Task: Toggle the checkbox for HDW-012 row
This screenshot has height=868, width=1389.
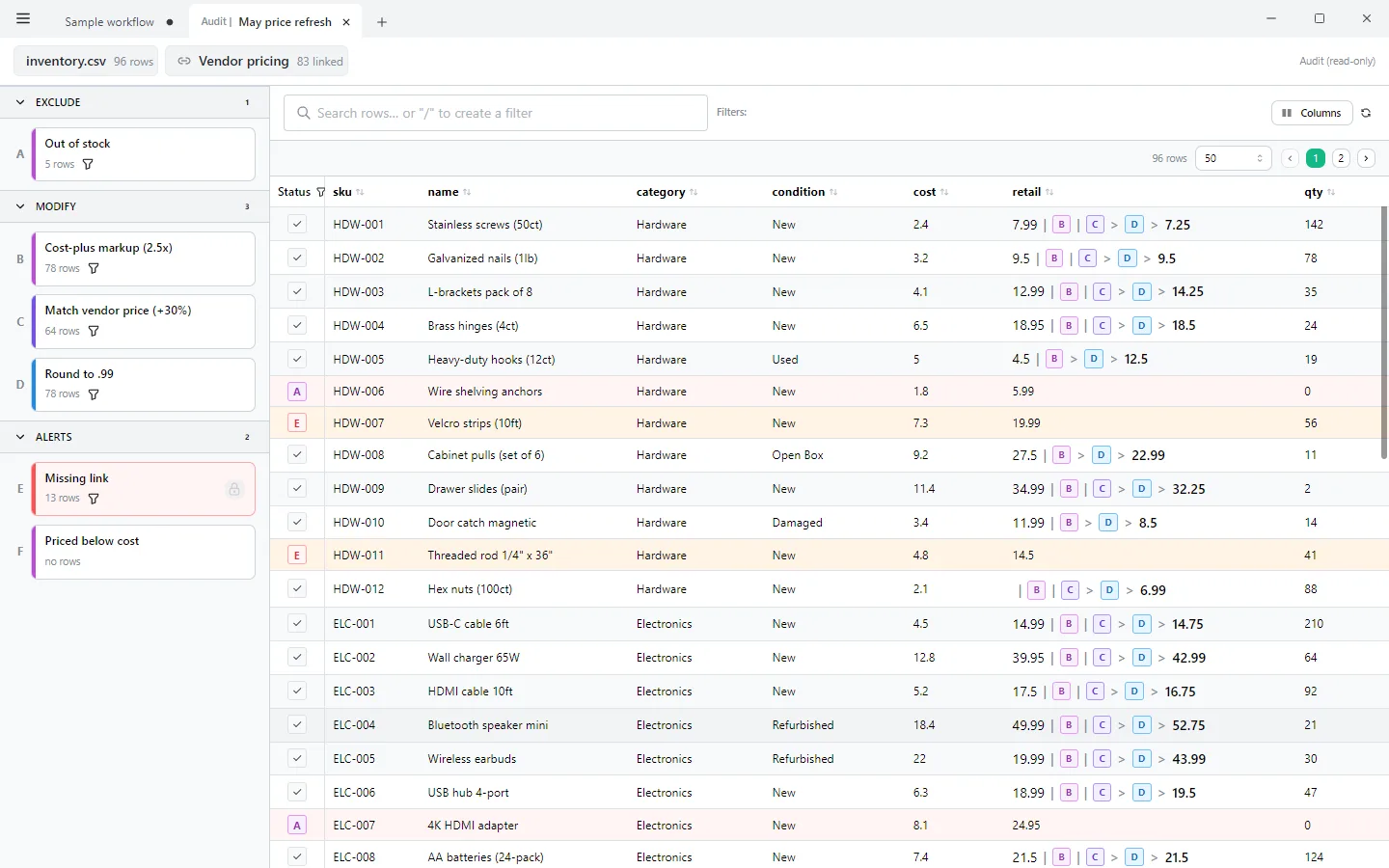Action: pos(297,589)
